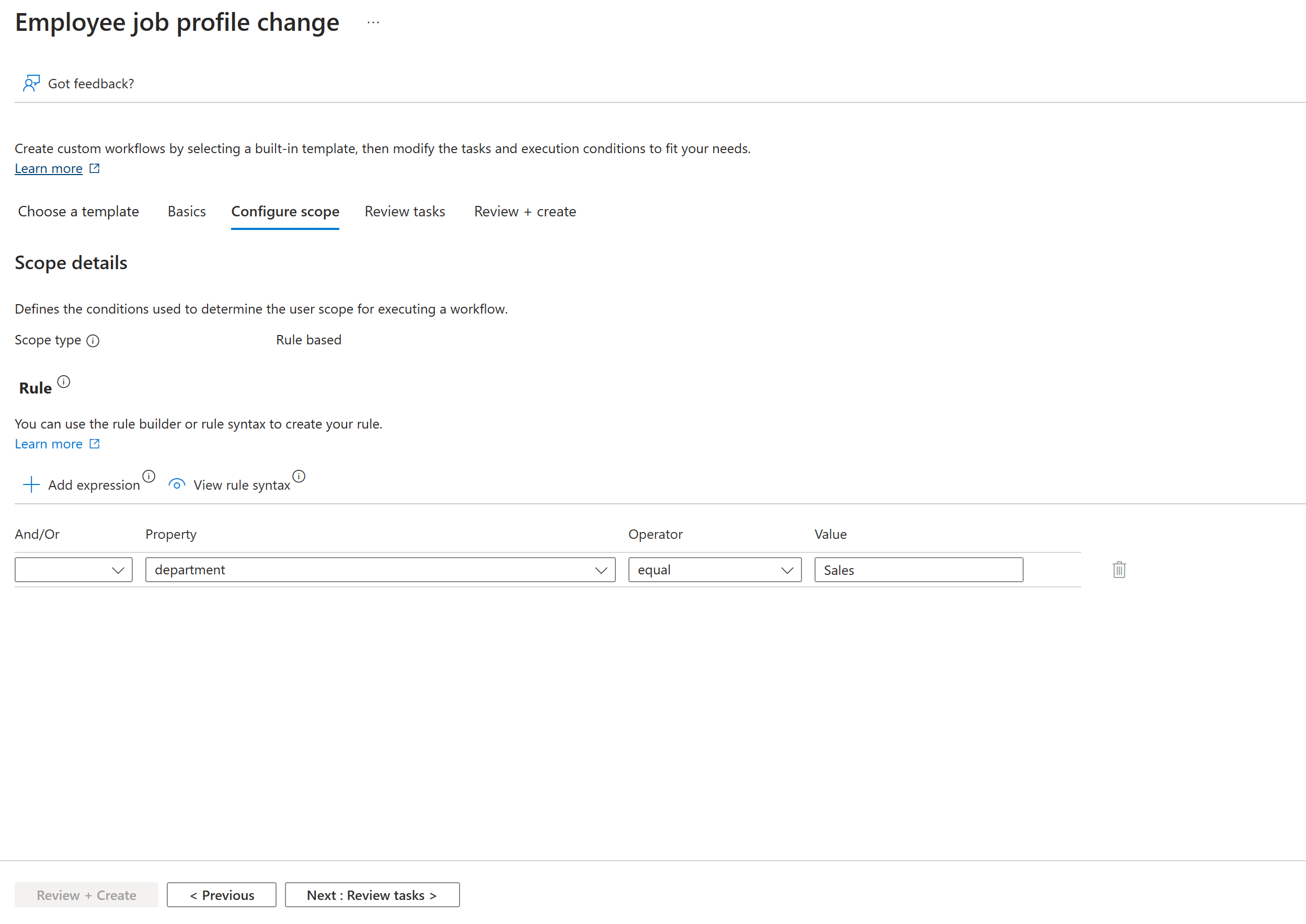Image resolution: width=1306 pixels, height=924 pixels.
Task: Expand the Property dropdown showing department
Action: point(601,570)
